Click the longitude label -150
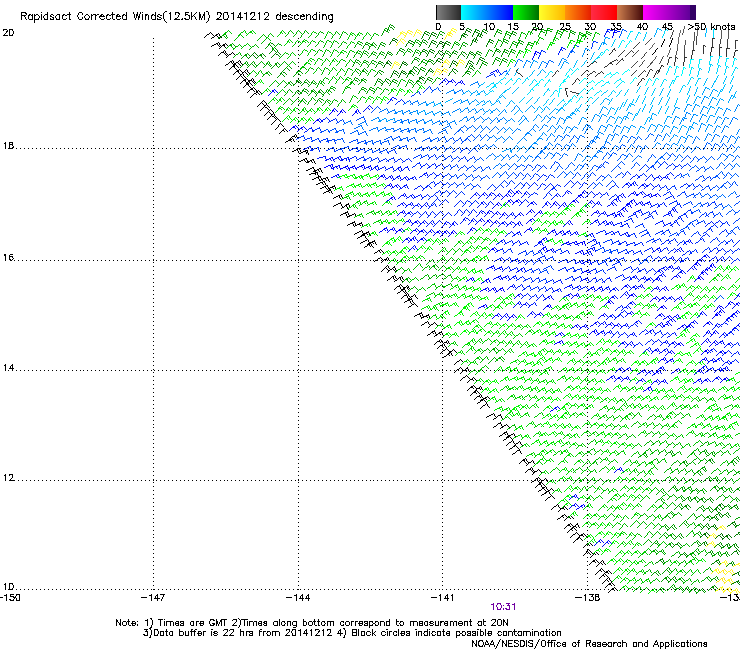The height and width of the screenshot is (650, 740). click(x=9, y=598)
